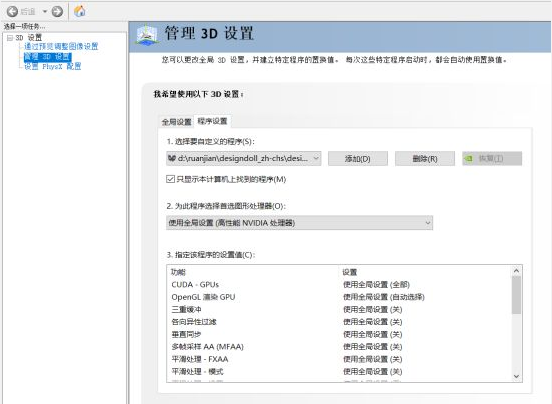The height and width of the screenshot is (404, 552).
Task: Select the 三重缓冲 row
Action: (339, 309)
